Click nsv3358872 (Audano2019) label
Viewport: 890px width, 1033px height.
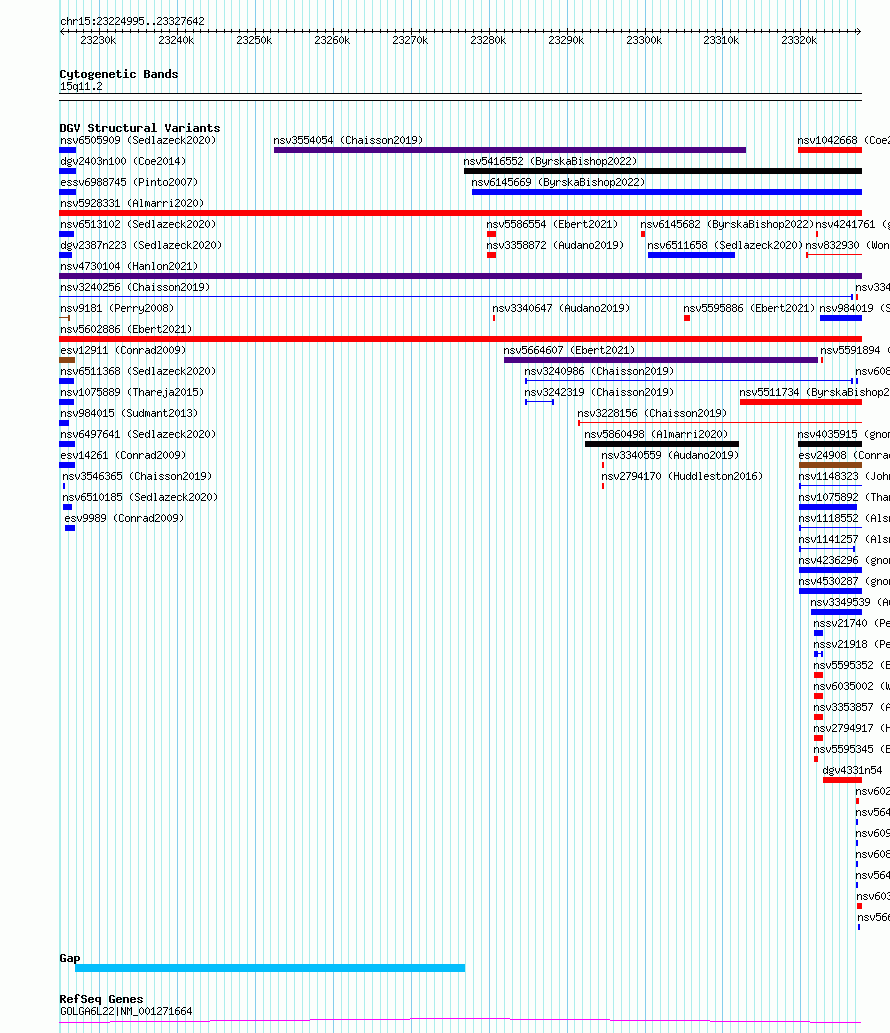coord(555,245)
